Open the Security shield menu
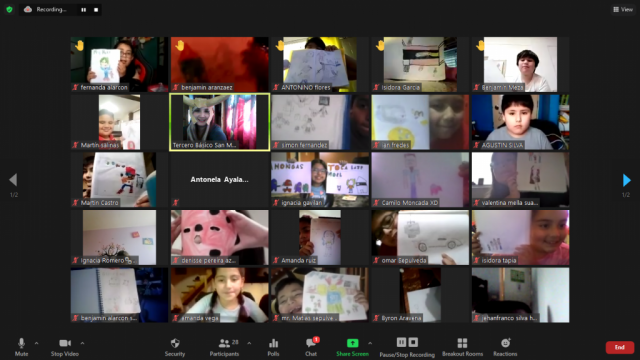Screen dimensions: 640x360 coord(175,347)
